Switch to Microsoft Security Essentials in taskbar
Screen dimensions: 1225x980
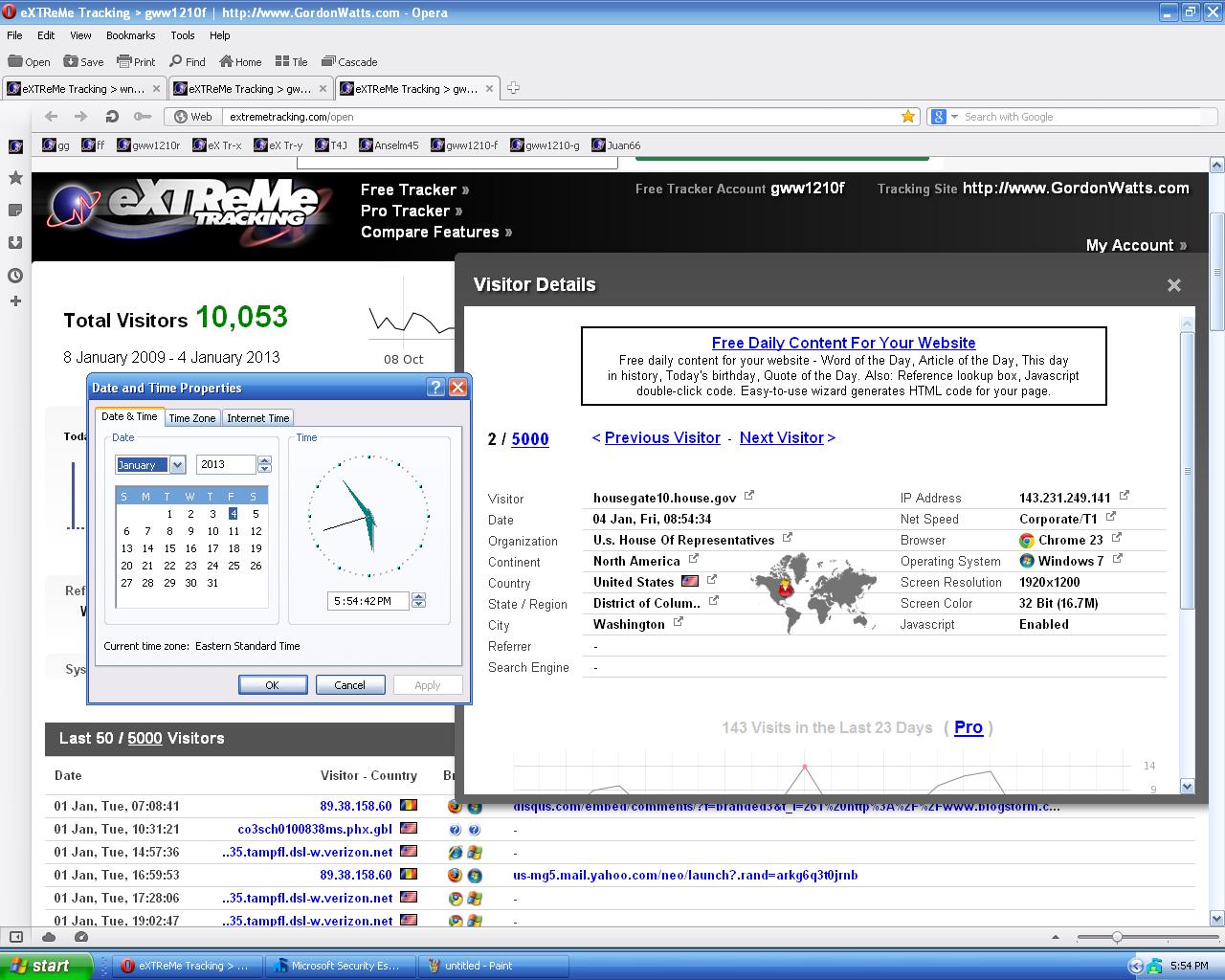341,966
